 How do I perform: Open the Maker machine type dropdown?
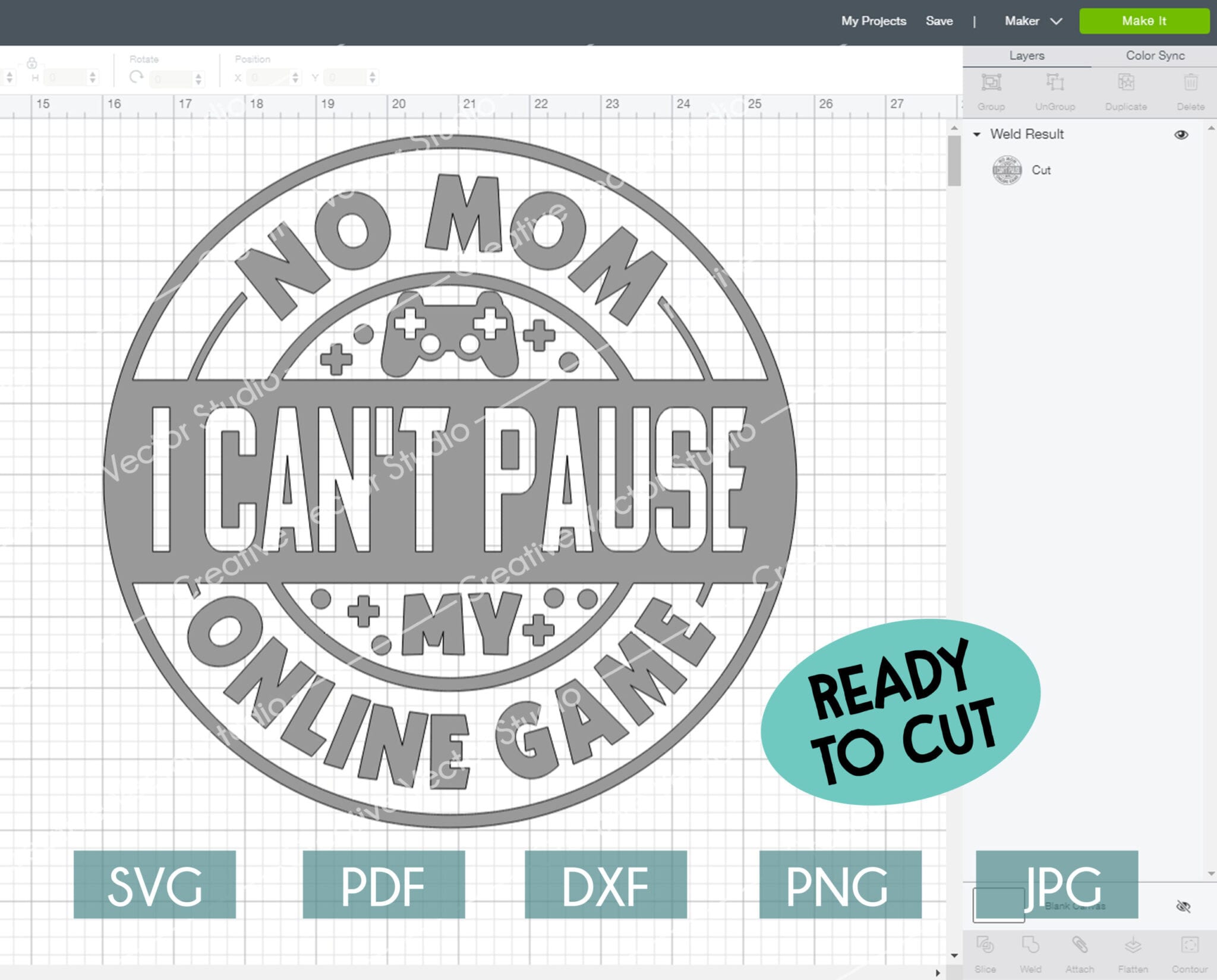coord(1029,20)
